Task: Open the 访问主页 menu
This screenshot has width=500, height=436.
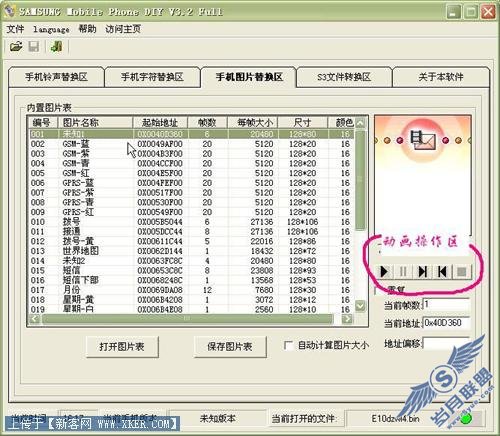Action: click(x=123, y=29)
